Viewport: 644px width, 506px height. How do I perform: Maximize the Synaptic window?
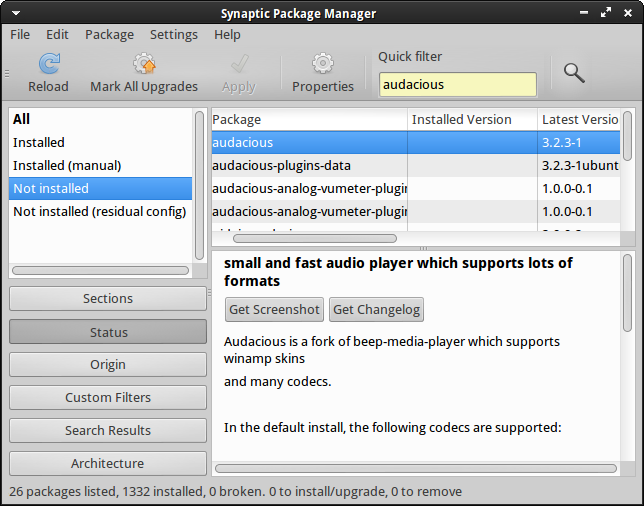(x=606, y=13)
